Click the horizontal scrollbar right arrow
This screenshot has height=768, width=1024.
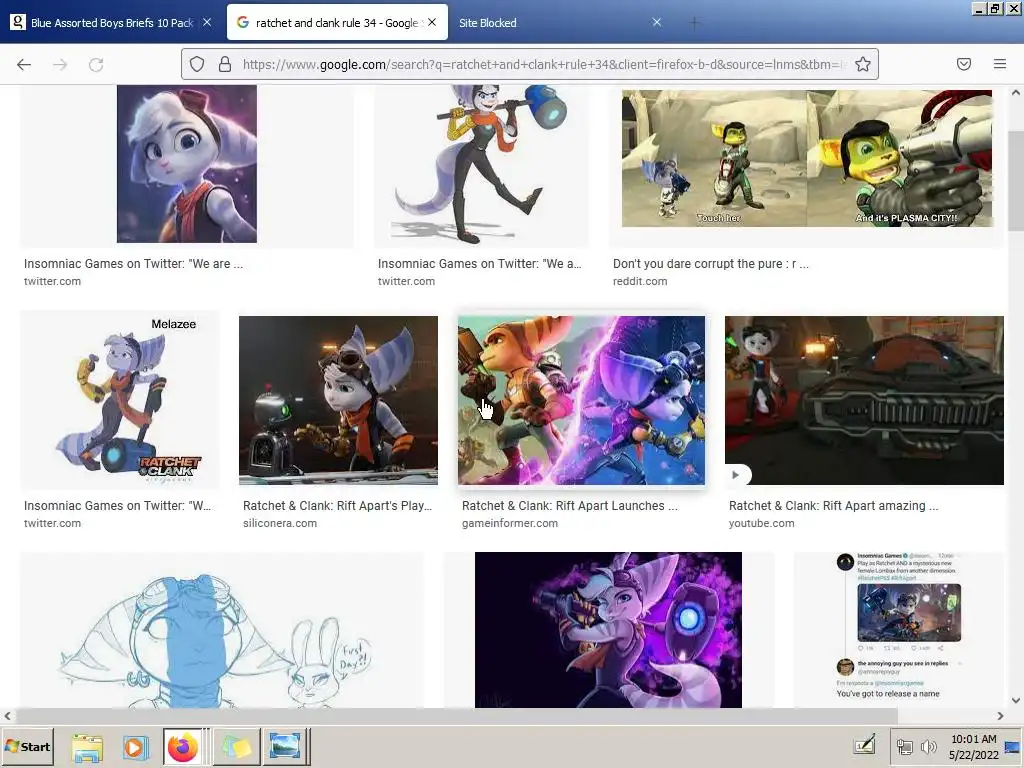click(x=1000, y=716)
